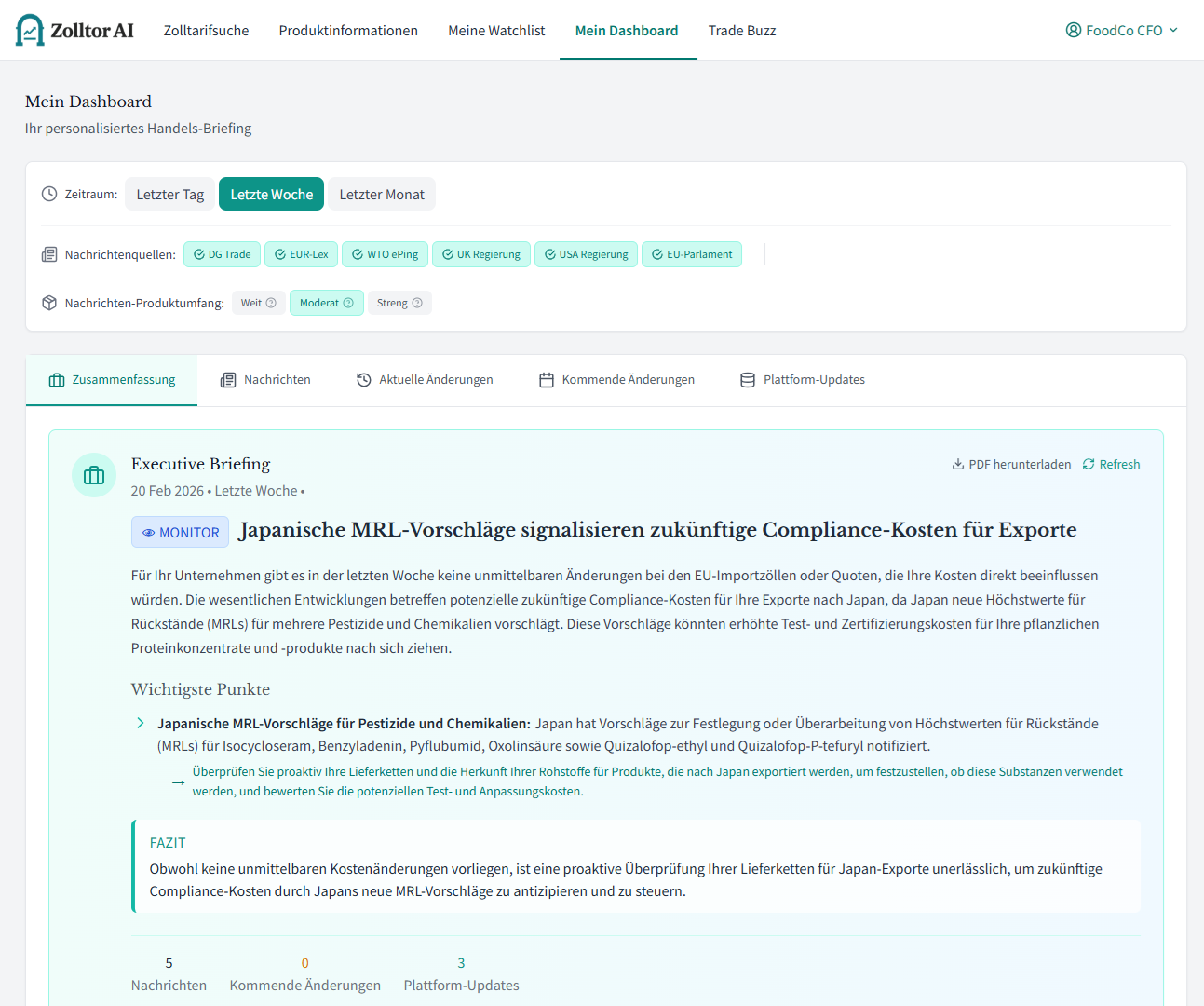The image size is (1204, 1006).
Task: Click the clock icon beside Zeitraum
Action: click(47, 193)
